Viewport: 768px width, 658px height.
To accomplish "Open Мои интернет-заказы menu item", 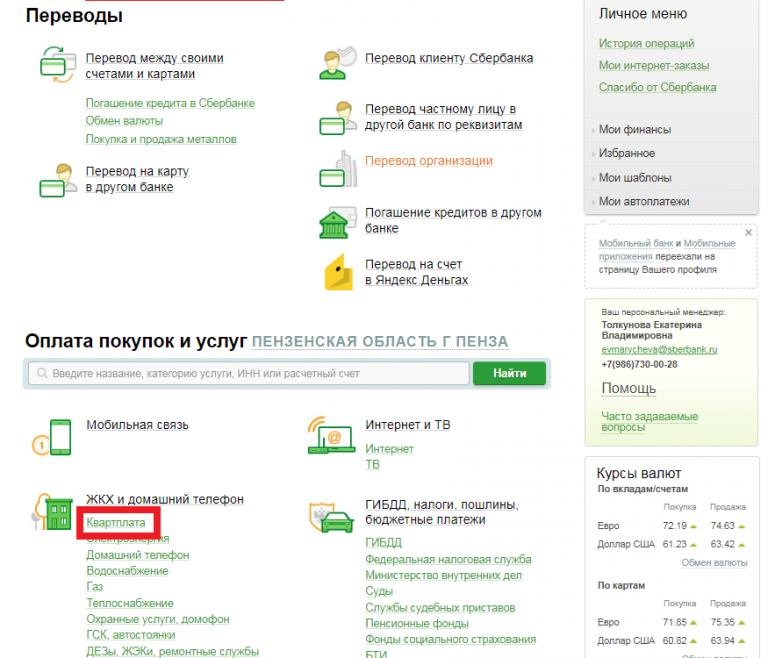I will [x=654, y=66].
